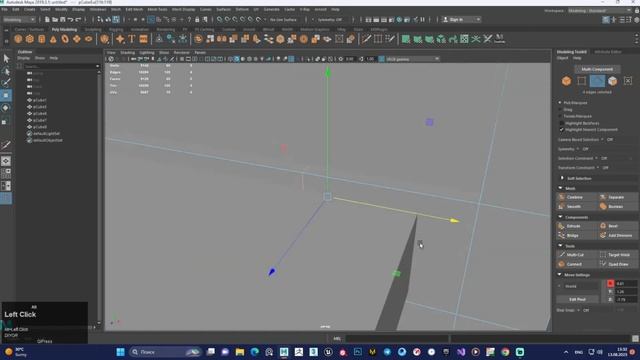This screenshot has height=360, width=640.
Task: Select face mode icon in Modeling Toolkit
Action: [612, 81]
